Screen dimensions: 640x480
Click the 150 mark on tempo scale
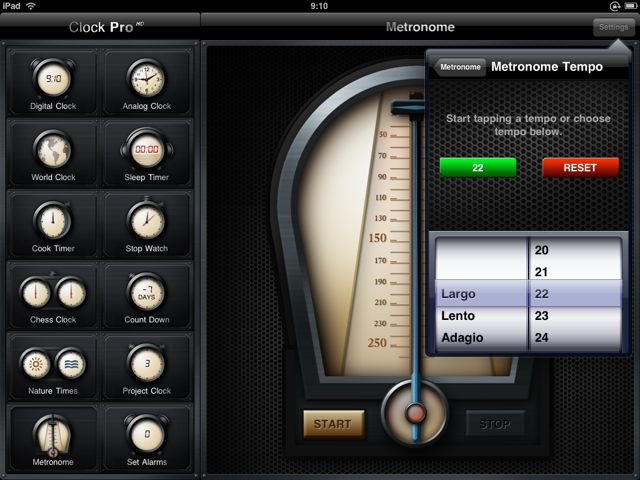click(x=378, y=238)
